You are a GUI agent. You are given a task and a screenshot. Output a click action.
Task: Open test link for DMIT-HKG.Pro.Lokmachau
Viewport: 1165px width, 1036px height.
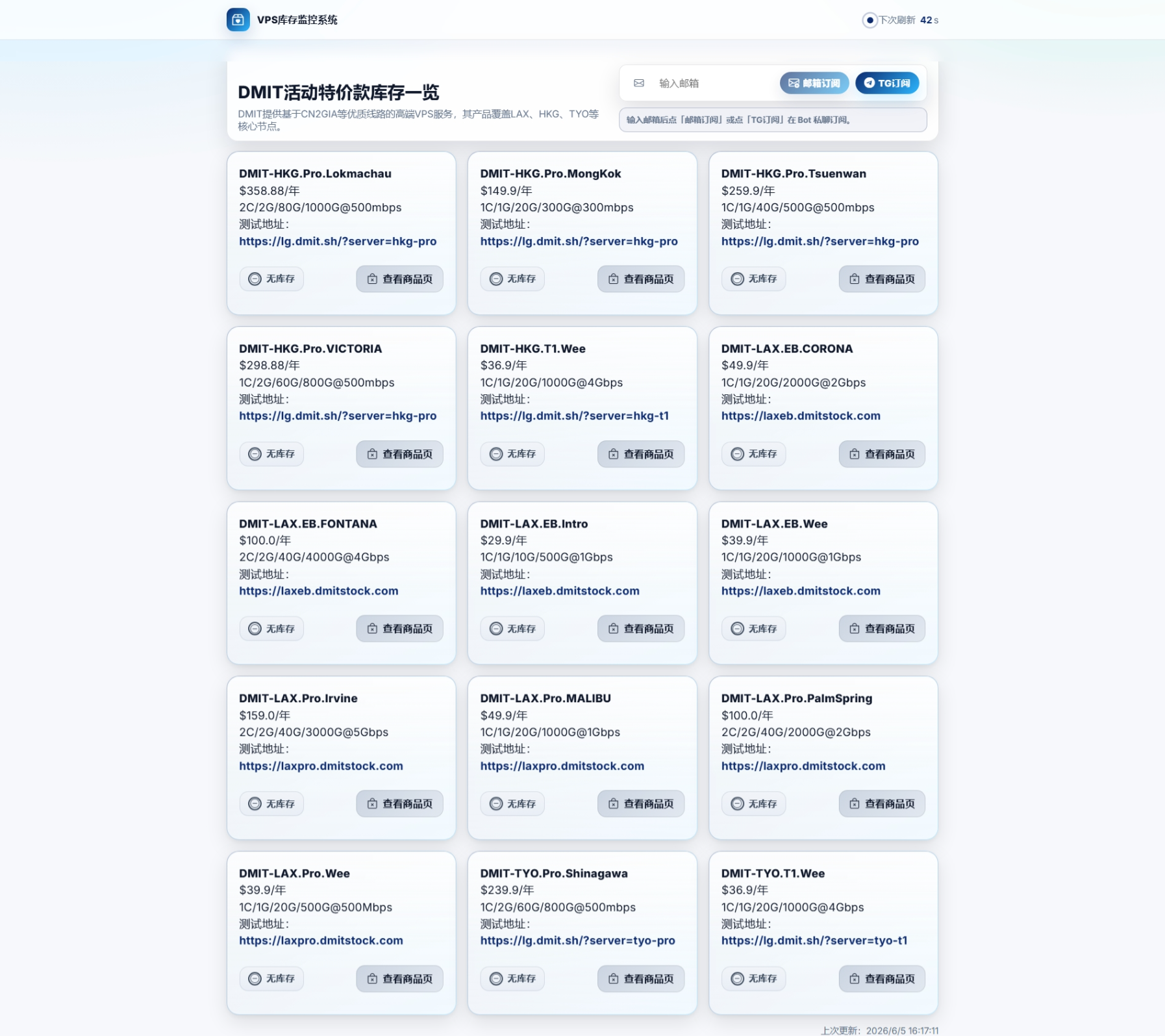click(x=338, y=242)
